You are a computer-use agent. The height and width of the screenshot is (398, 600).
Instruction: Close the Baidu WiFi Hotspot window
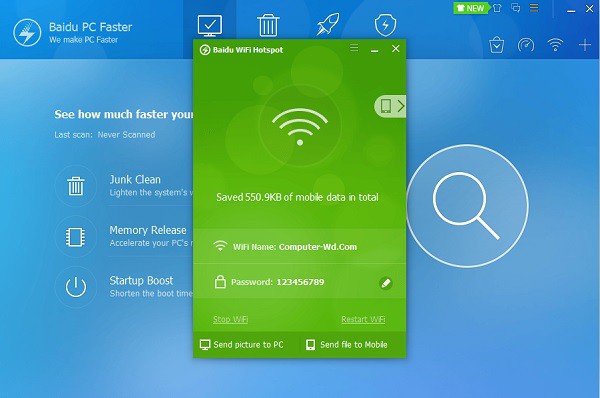tap(396, 49)
